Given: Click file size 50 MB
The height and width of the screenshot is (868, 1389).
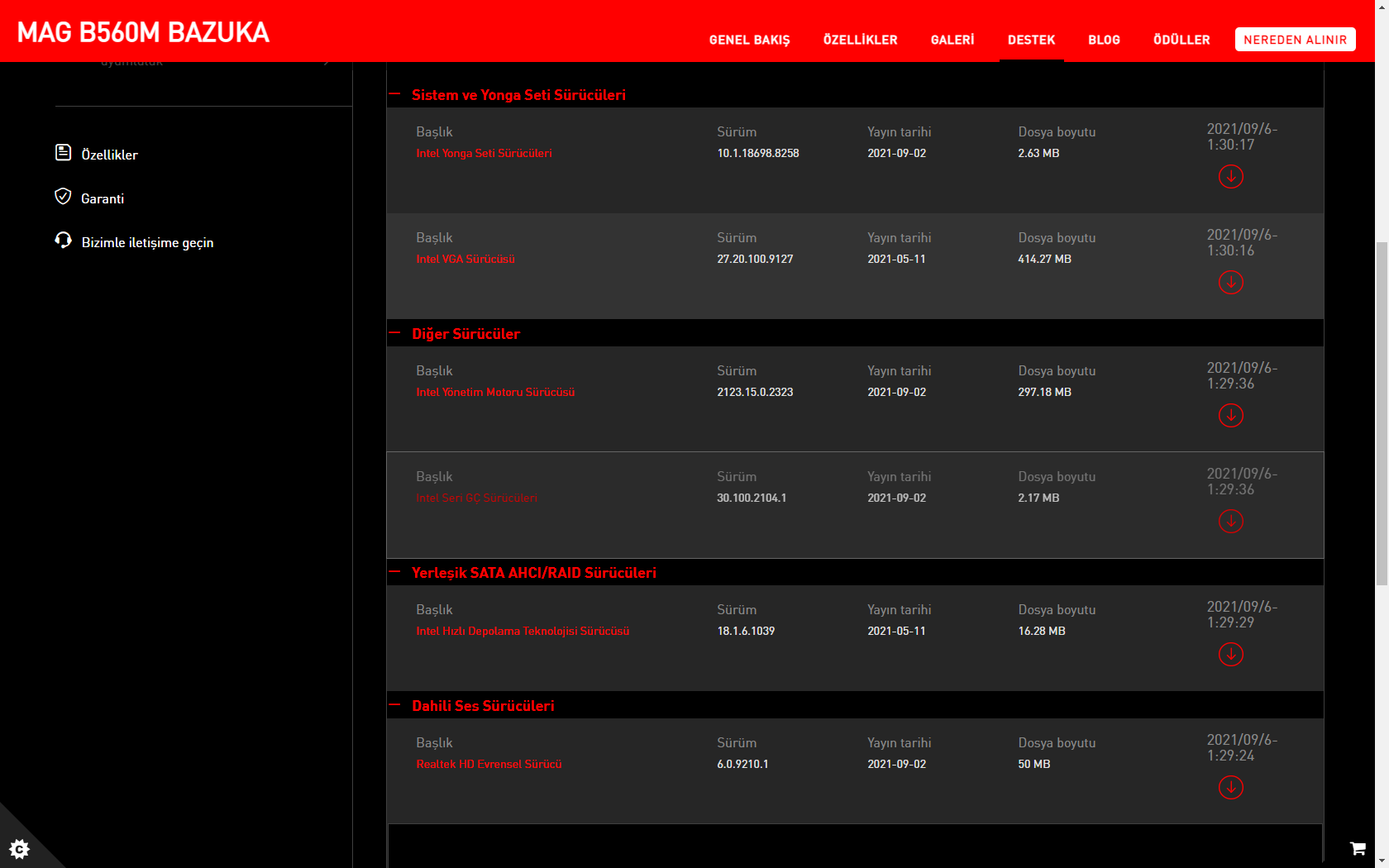Looking at the screenshot, I should [1034, 764].
